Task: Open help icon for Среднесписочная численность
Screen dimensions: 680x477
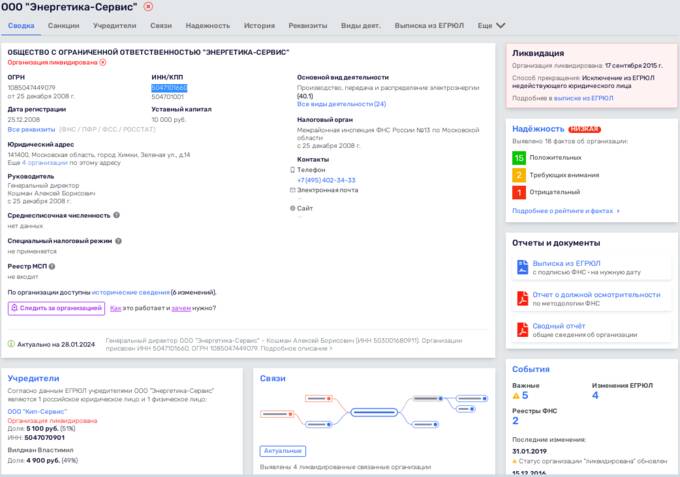Action: (x=117, y=215)
